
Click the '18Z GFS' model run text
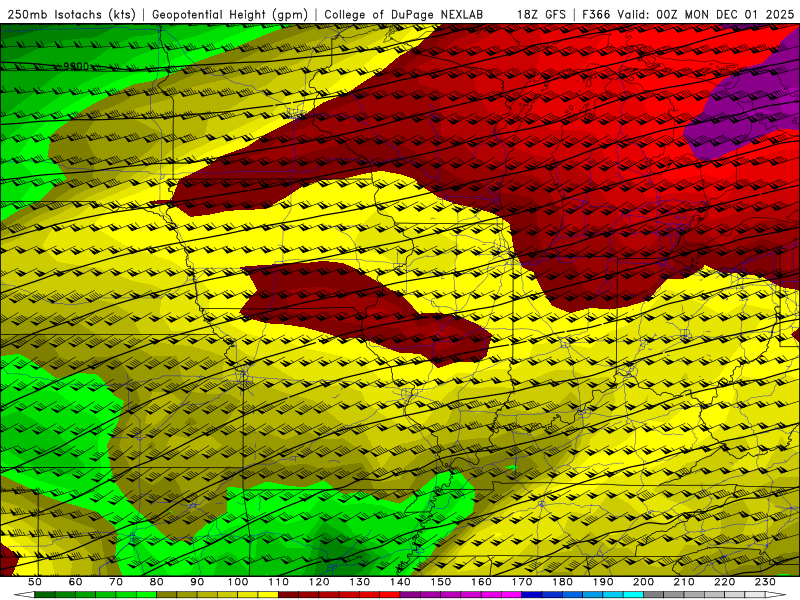541,15
